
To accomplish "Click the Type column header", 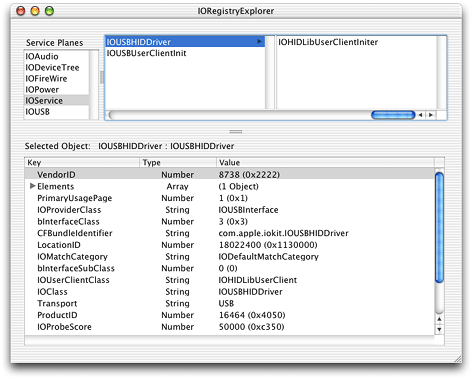I will [x=178, y=162].
